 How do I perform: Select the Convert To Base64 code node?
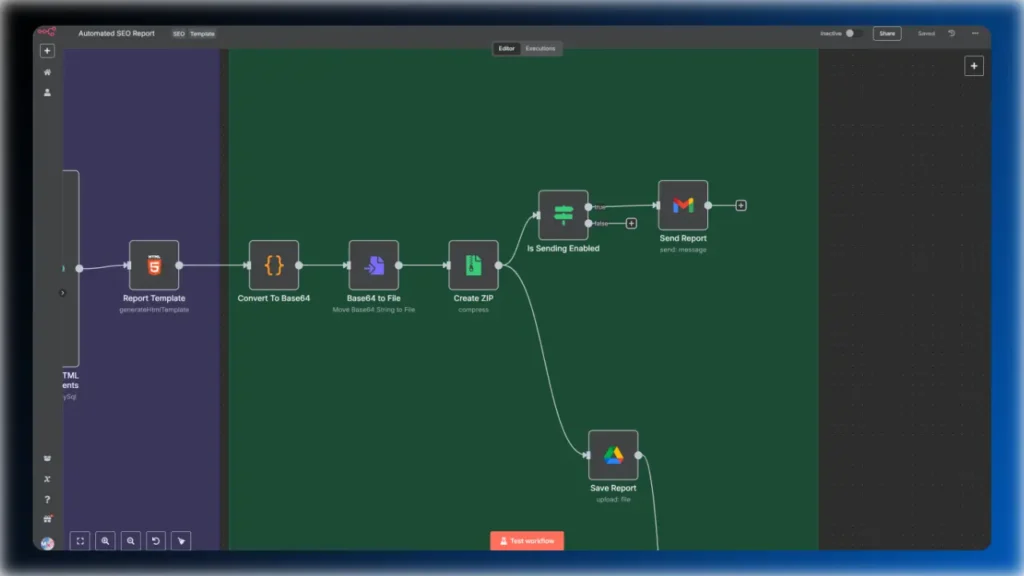coord(274,265)
